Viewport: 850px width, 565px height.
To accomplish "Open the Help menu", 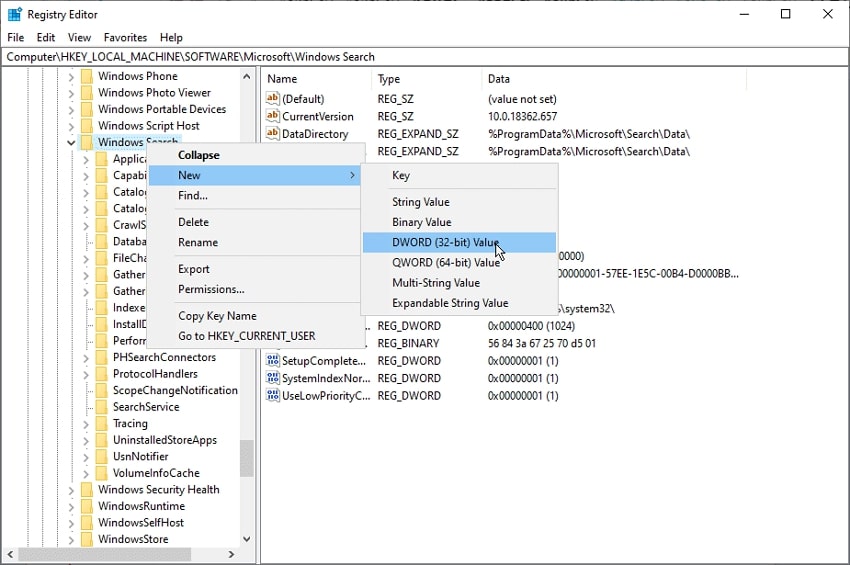I will (x=171, y=37).
